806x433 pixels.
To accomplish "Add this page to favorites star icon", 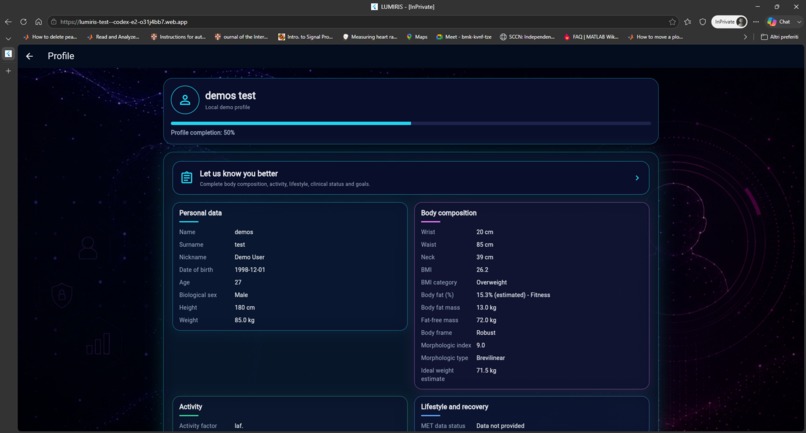I will [672, 22].
